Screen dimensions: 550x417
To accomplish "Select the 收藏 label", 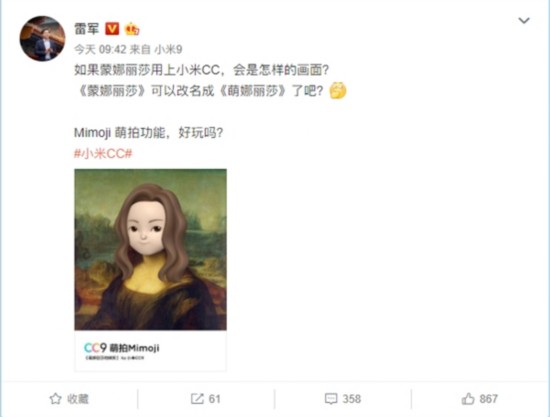I will [78, 399].
